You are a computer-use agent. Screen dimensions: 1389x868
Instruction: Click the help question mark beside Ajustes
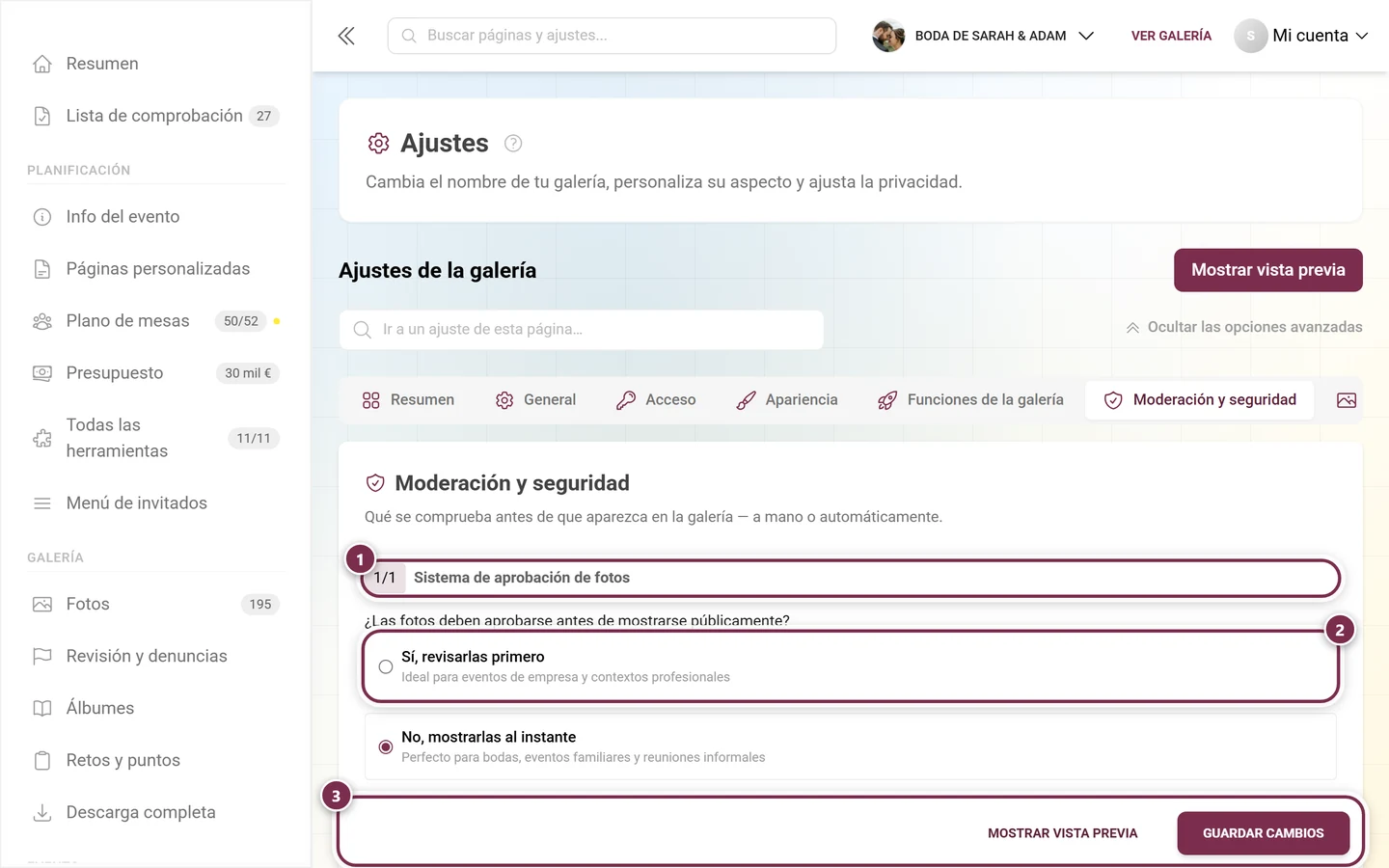point(513,144)
